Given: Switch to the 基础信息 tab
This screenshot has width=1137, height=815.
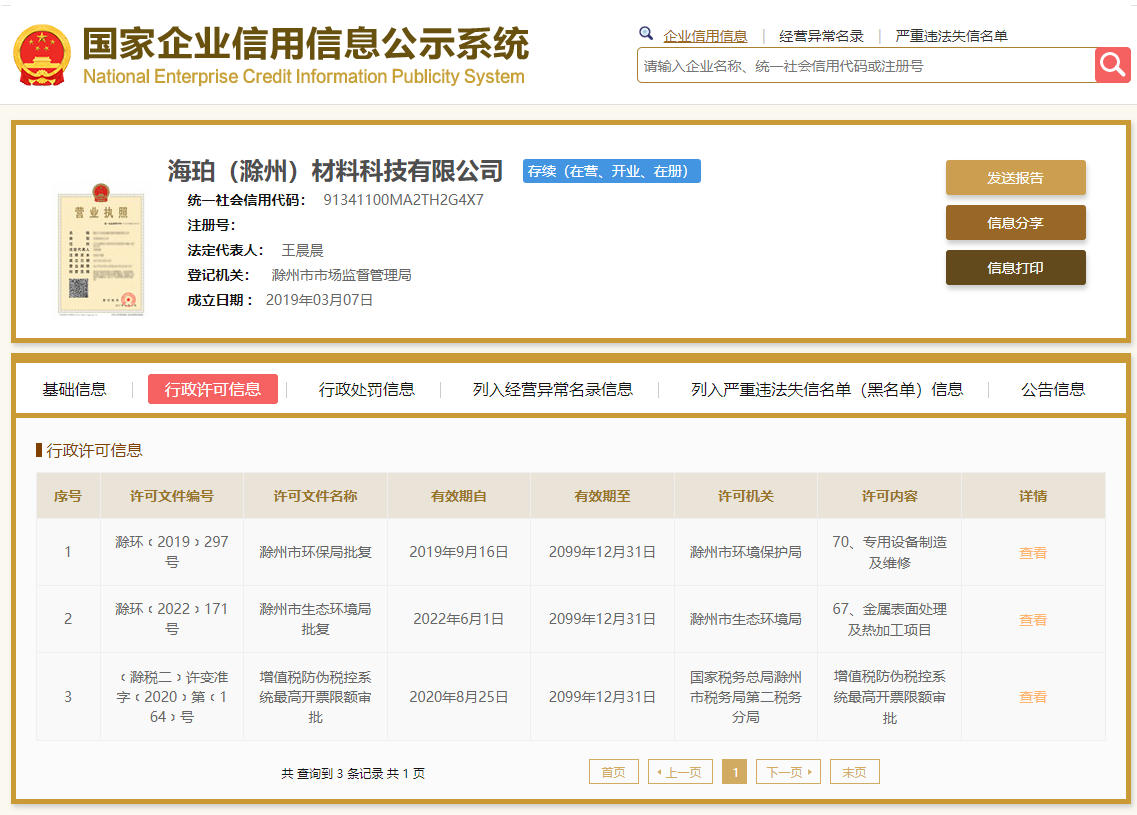Looking at the screenshot, I should tap(74, 390).
